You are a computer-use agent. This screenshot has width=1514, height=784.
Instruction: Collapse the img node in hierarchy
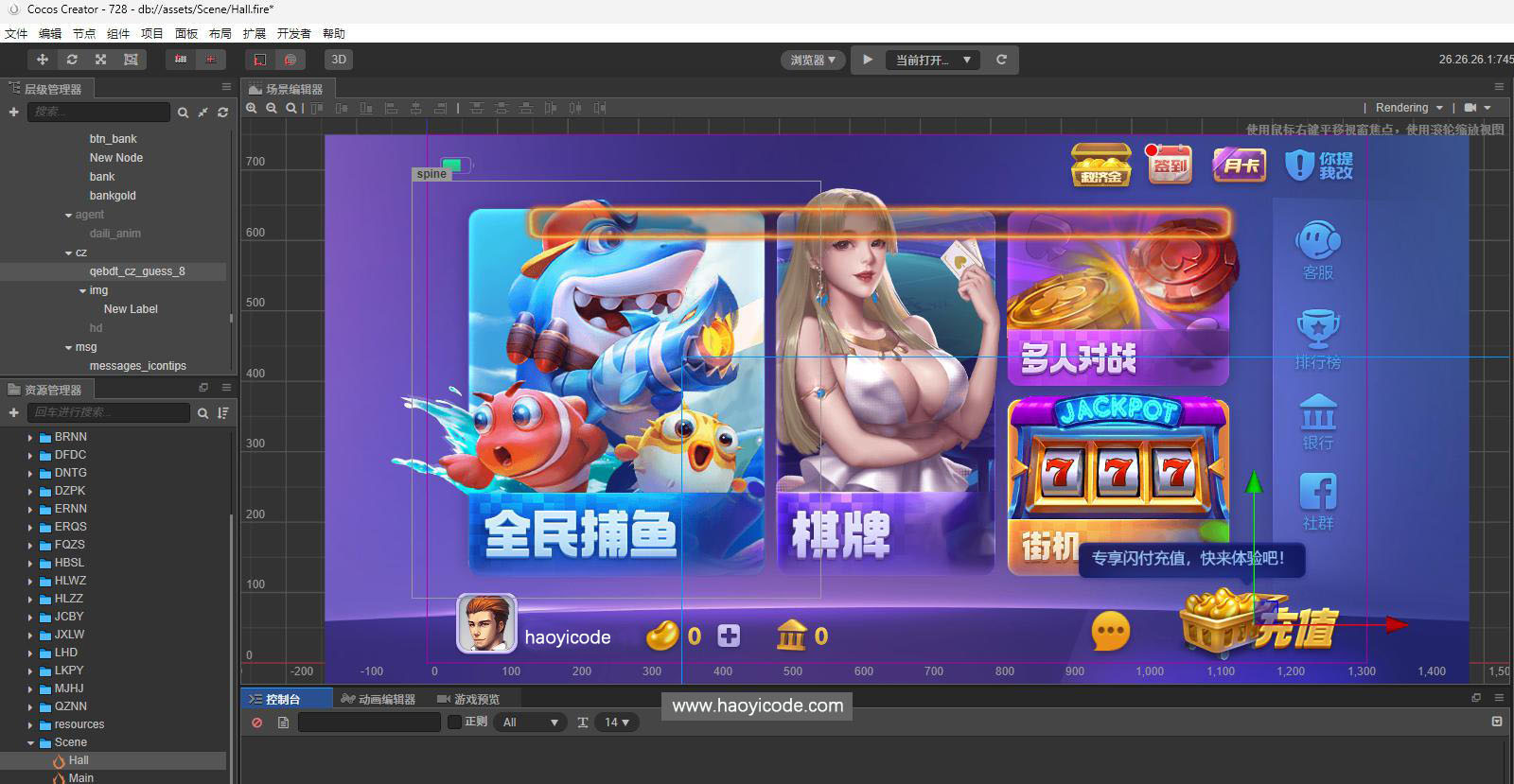click(x=82, y=291)
